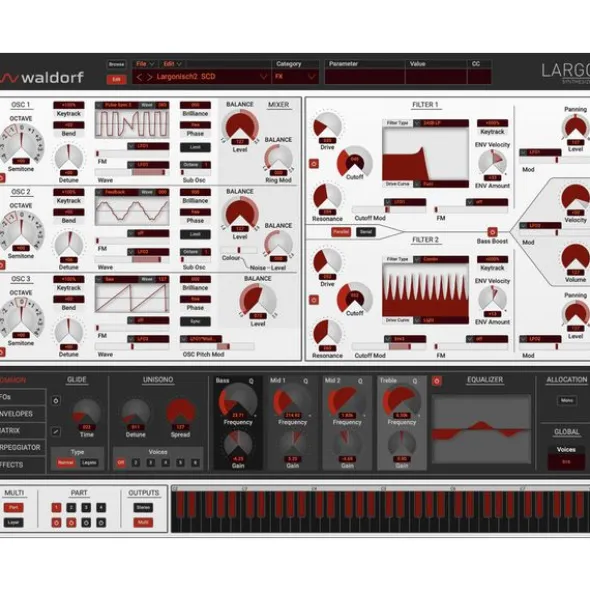
Task: Toggle Part 4 power icon
Action: click(x=101, y=523)
